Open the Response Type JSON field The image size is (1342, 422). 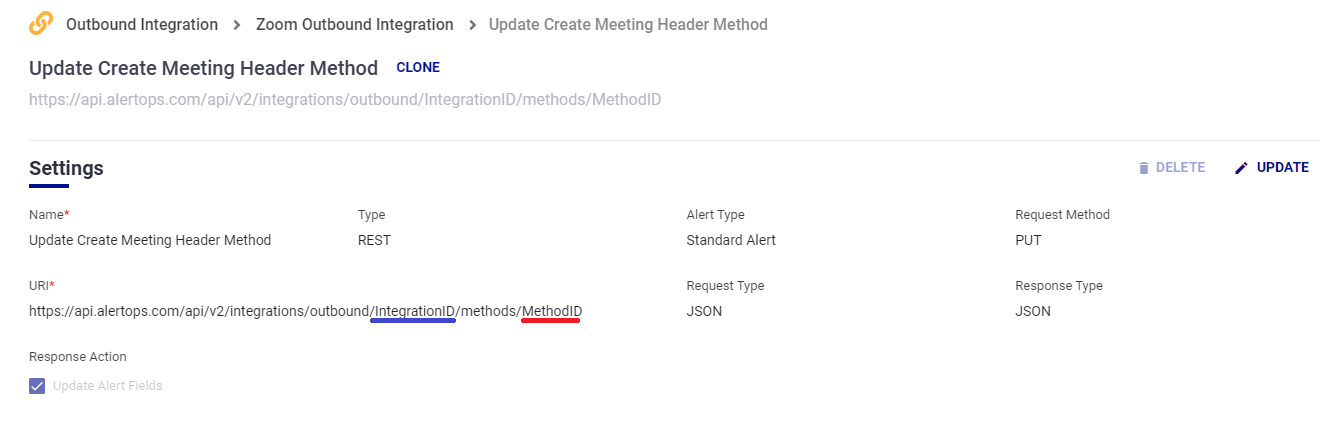[1033, 311]
